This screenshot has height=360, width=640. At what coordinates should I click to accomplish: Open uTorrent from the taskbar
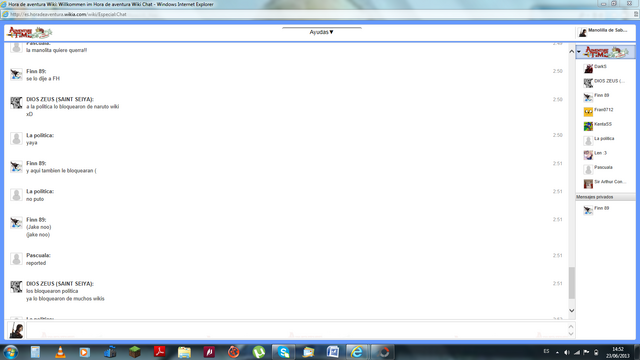[x=258, y=352]
